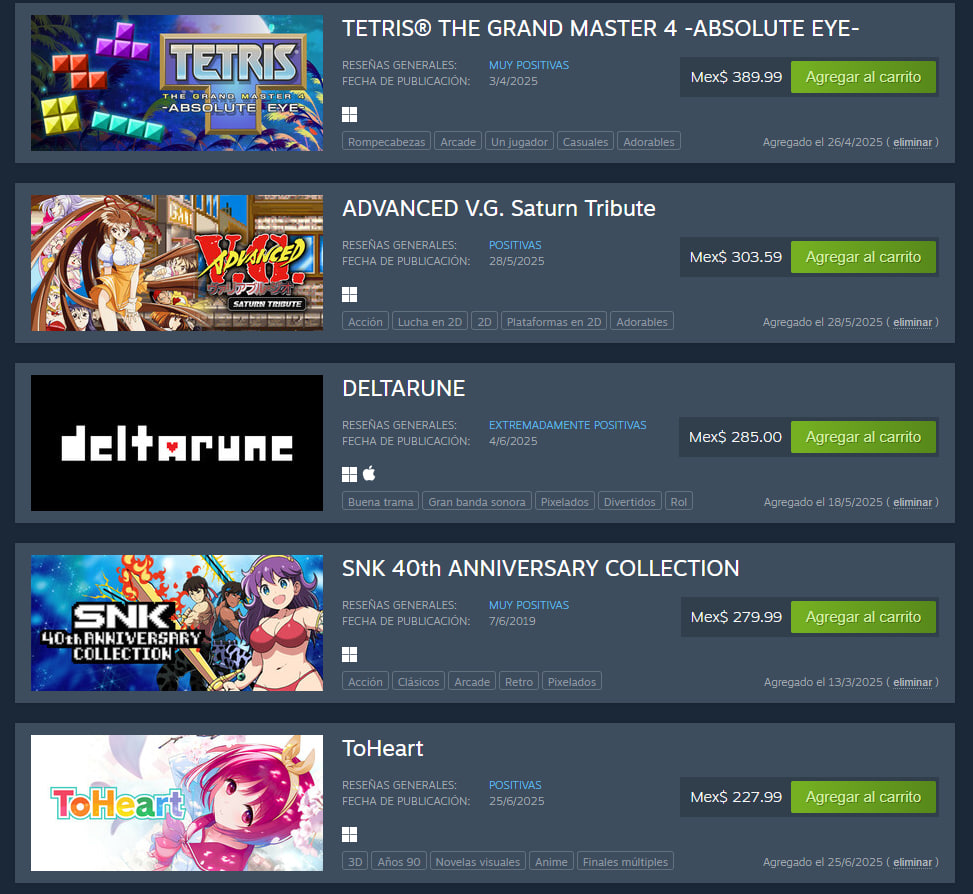Open the ToHeart game cover image
The height and width of the screenshot is (894, 973).
click(177, 803)
